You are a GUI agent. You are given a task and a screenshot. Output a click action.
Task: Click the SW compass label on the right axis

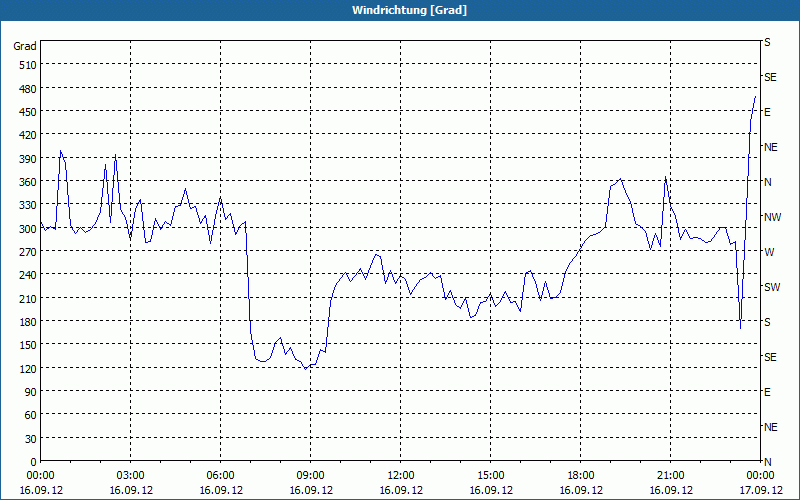772,287
